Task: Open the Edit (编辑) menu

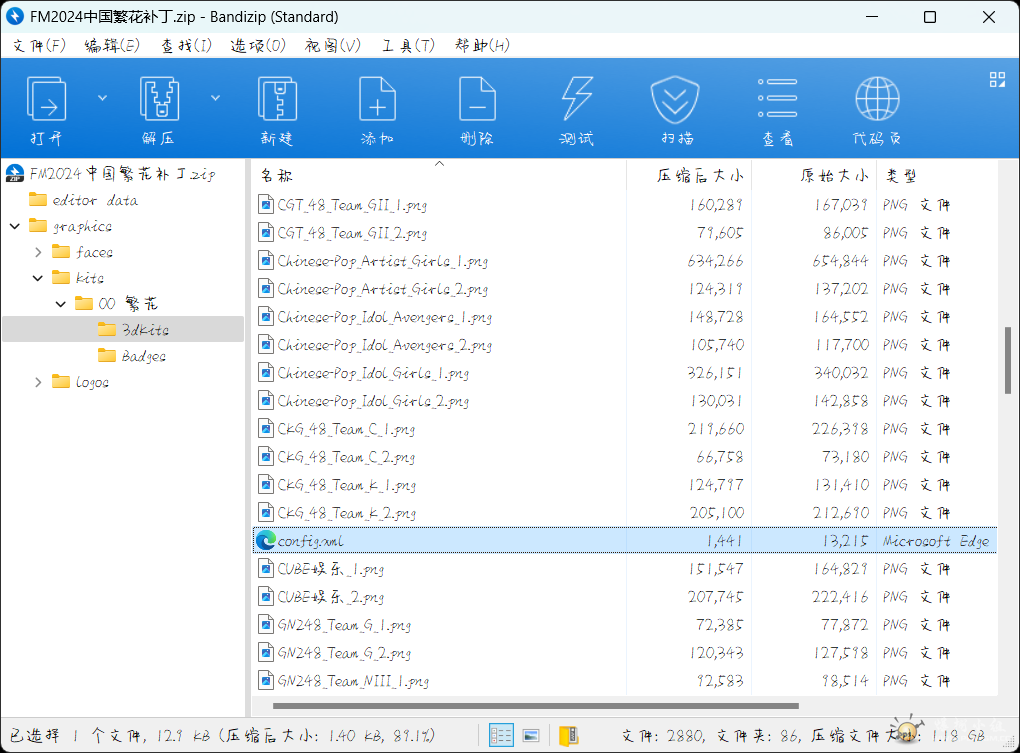Action: (112, 46)
